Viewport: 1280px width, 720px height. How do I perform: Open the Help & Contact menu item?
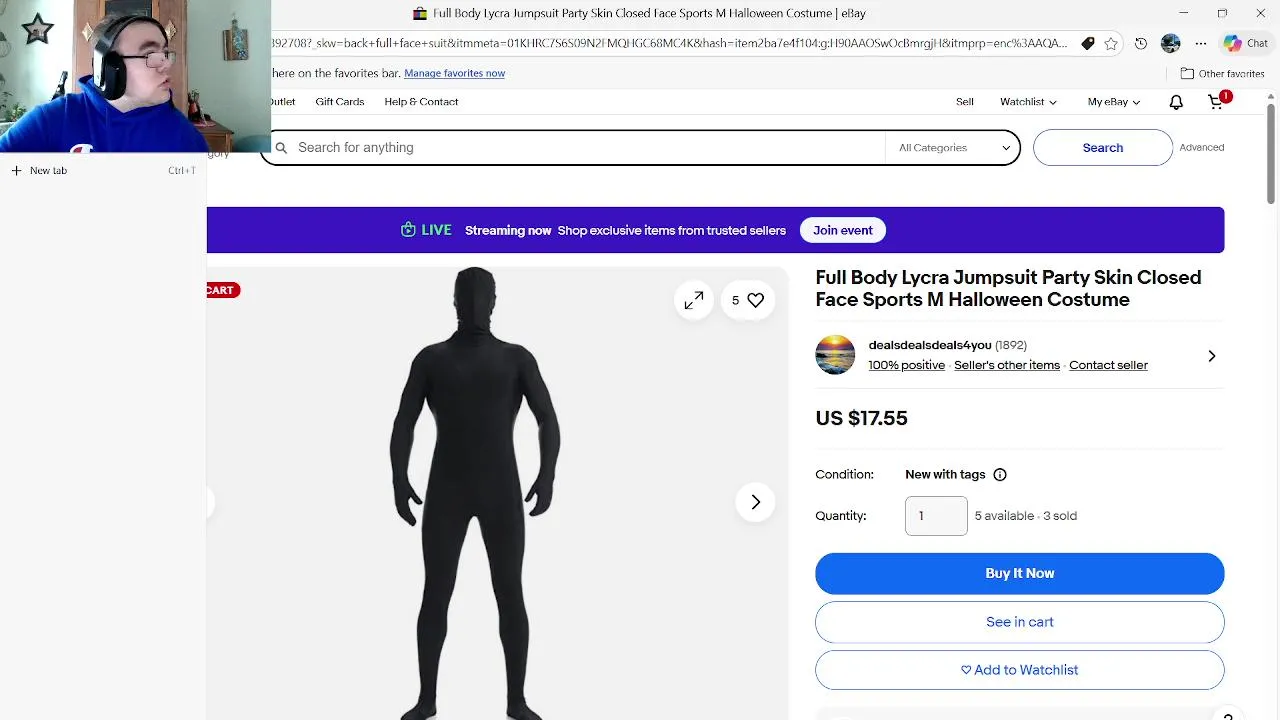pos(421,102)
